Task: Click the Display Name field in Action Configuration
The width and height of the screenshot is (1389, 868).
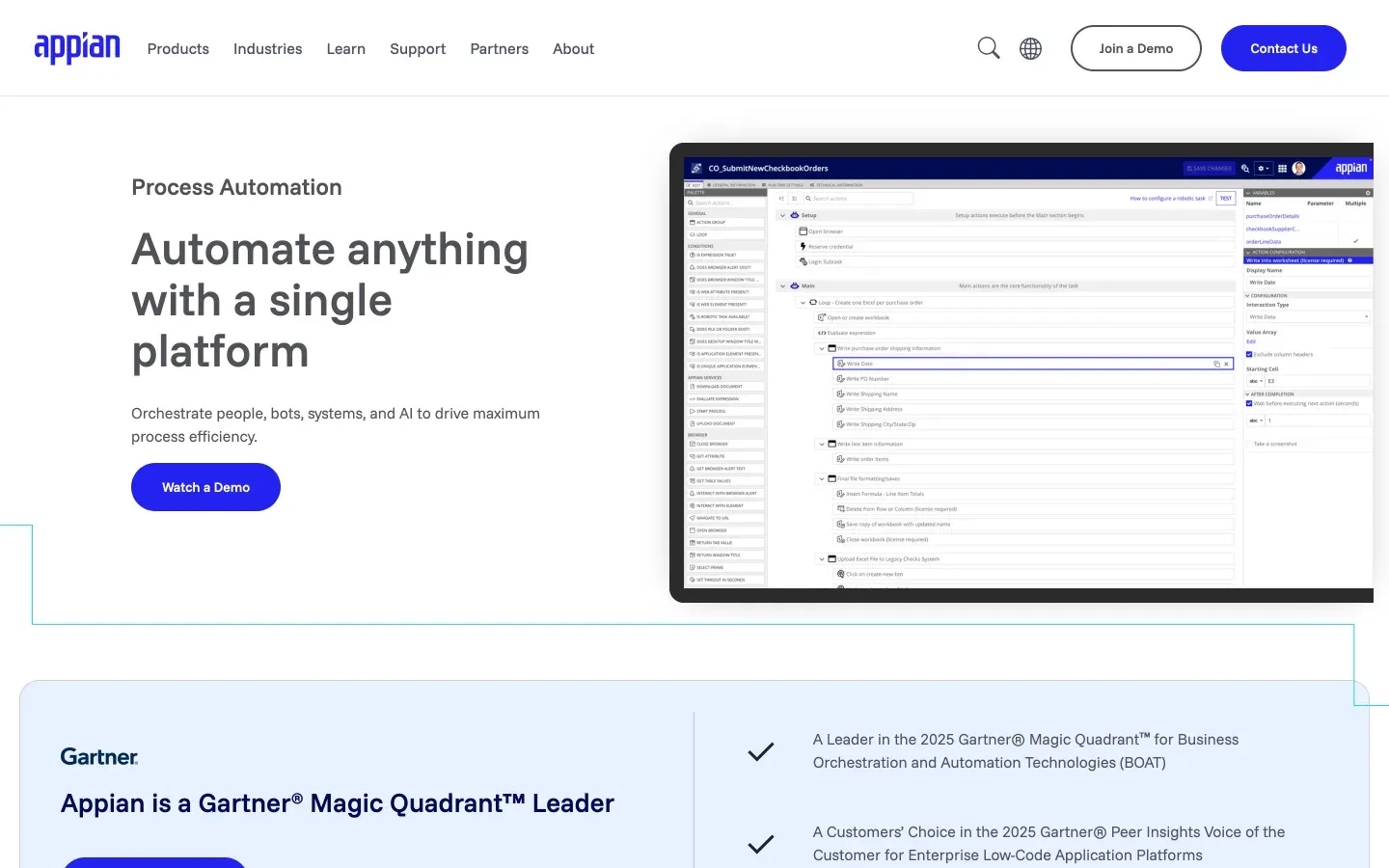Action: coord(1308,283)
